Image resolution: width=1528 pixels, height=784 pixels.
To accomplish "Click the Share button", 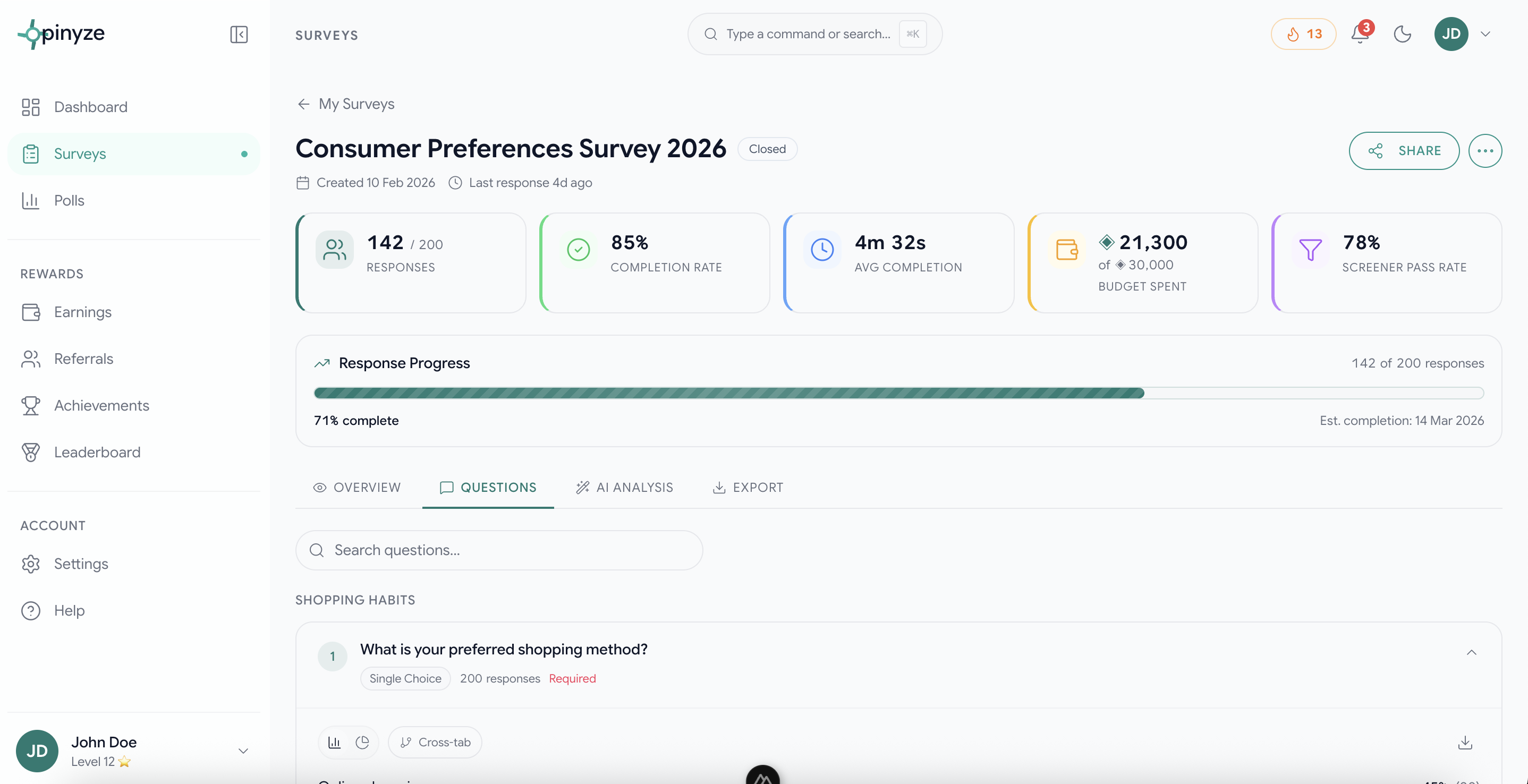I will [x=1405, y=151].
